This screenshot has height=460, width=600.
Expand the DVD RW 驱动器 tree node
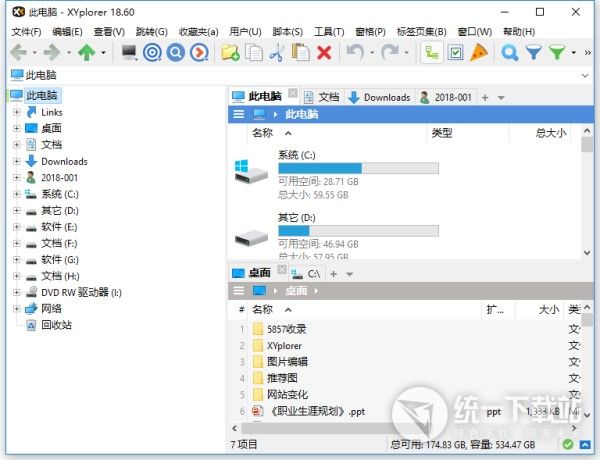[x=16, y=292]
